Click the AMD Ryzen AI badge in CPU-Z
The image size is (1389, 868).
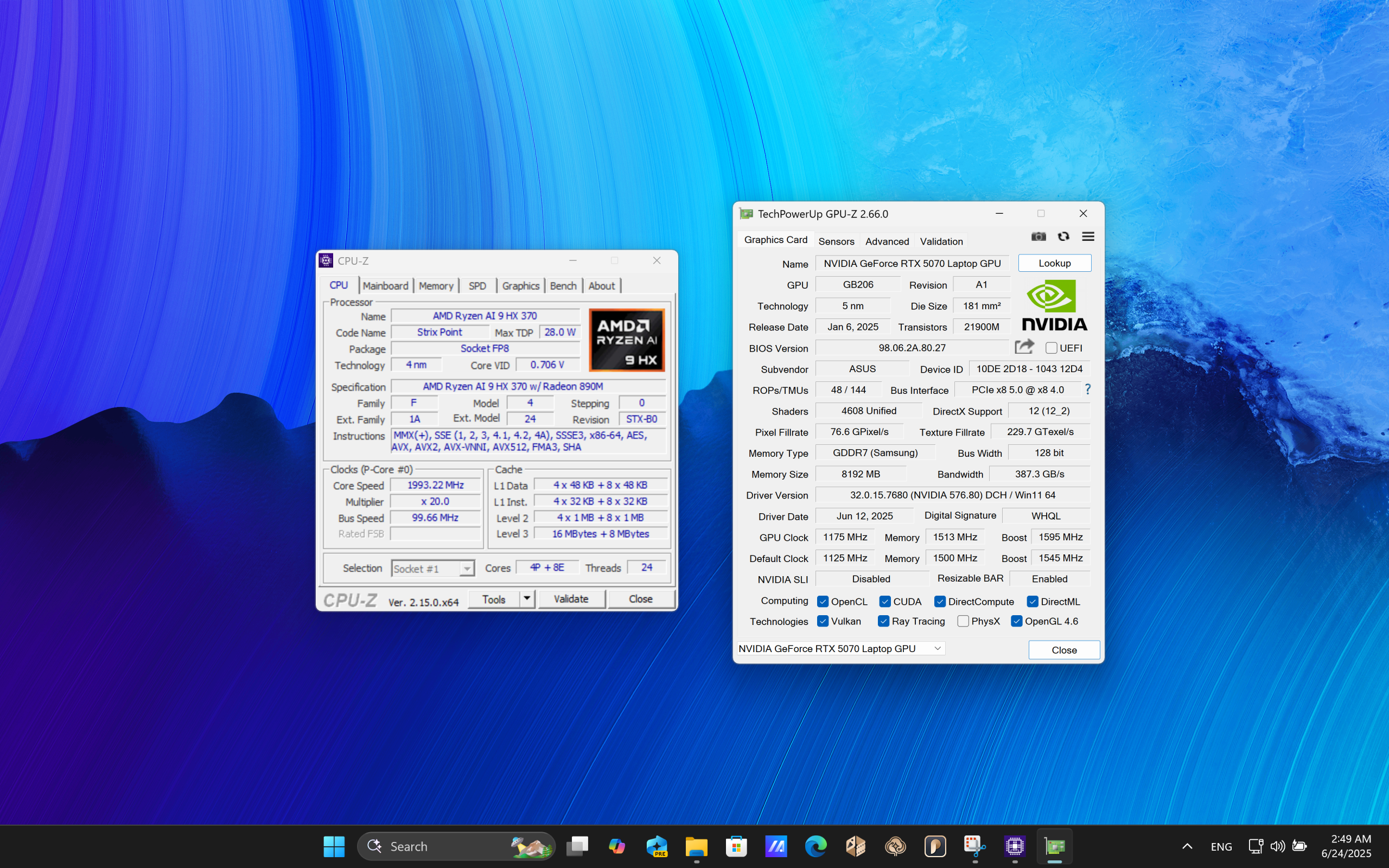pyautogui.click(x=627, y=340)
